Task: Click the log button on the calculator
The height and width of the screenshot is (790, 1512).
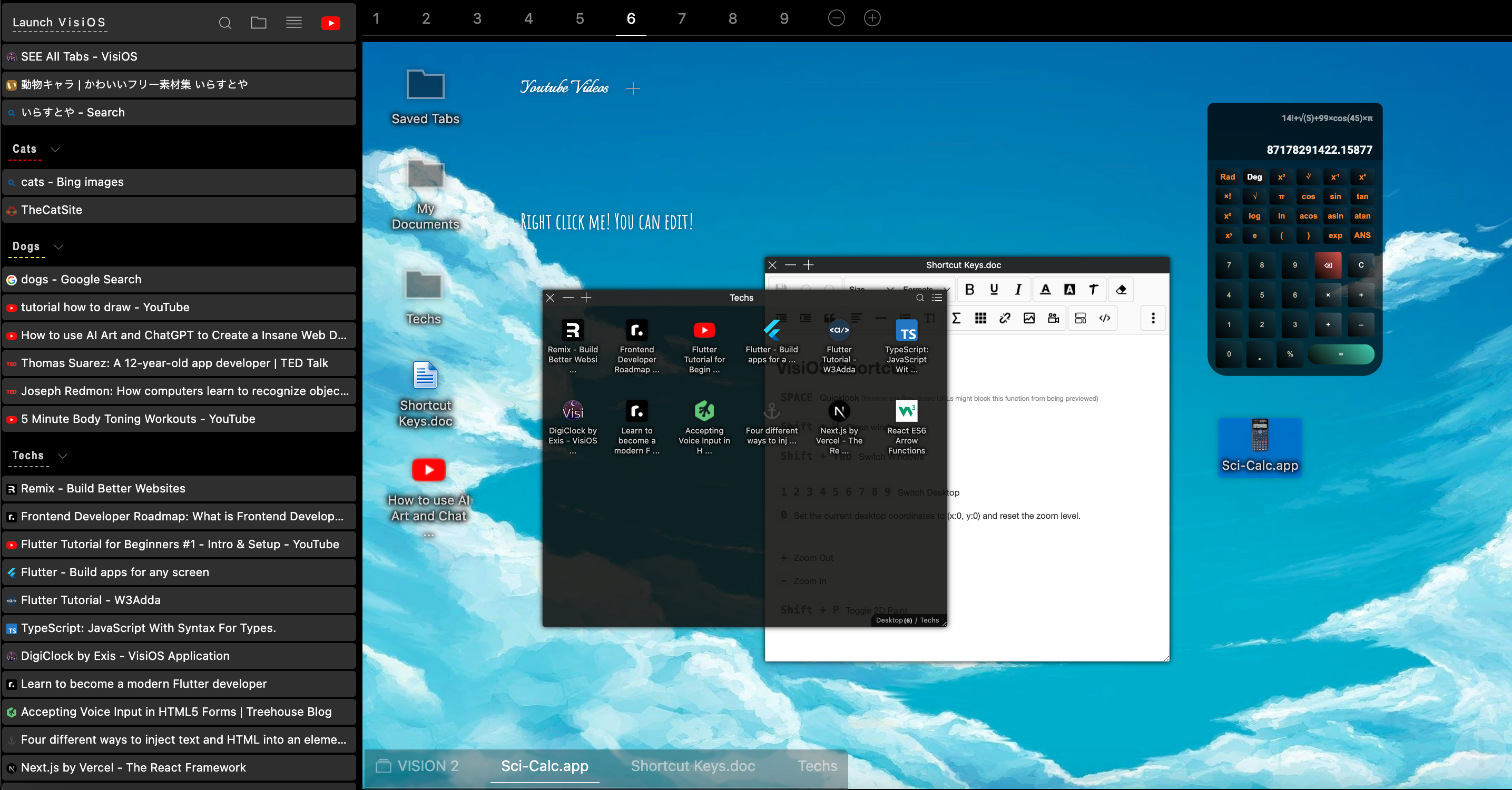Action: point(1254,216)
